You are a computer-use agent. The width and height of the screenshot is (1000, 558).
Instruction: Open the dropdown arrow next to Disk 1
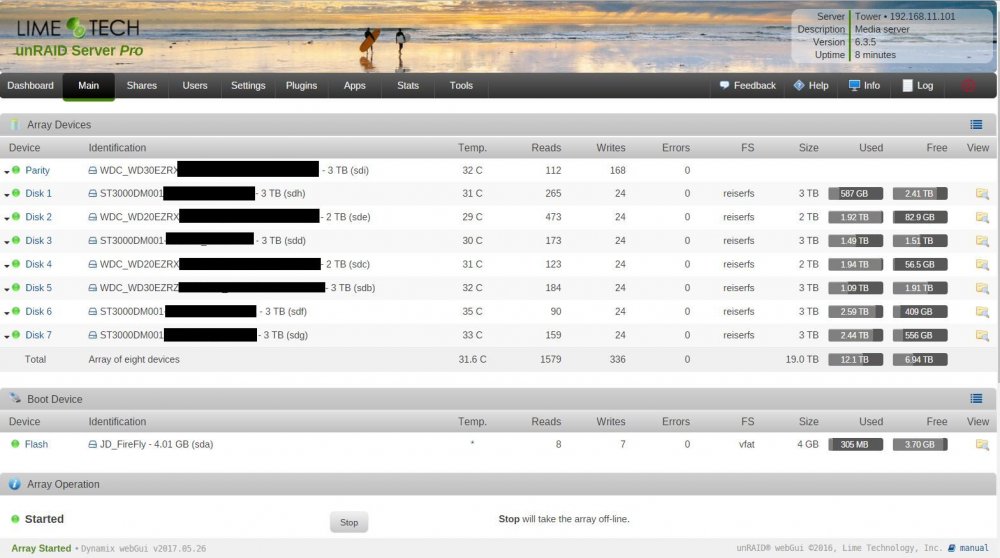[7, 195]
